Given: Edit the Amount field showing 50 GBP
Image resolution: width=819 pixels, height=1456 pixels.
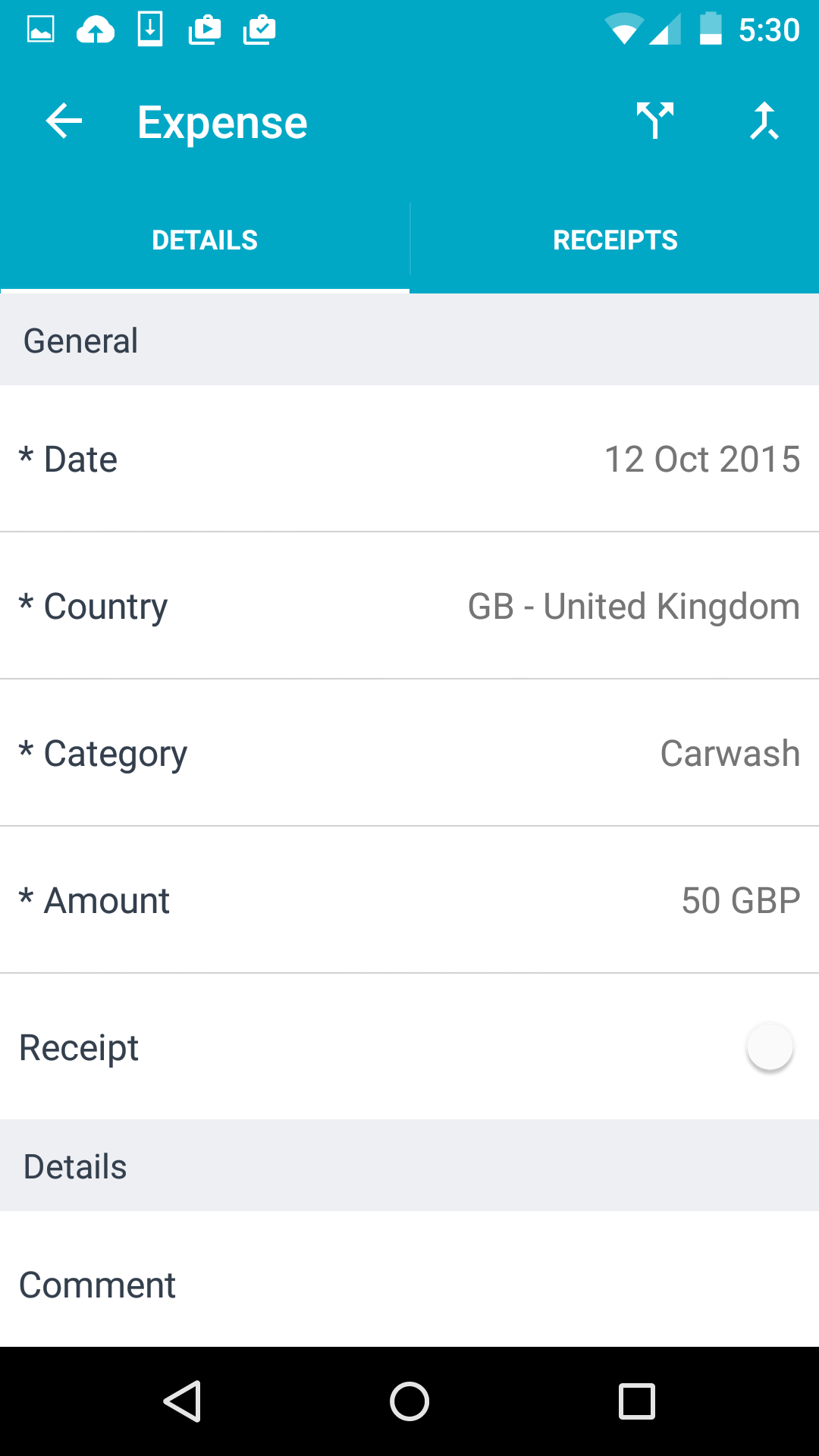Looking at the screenshot, I should click(x=409, y=900).
